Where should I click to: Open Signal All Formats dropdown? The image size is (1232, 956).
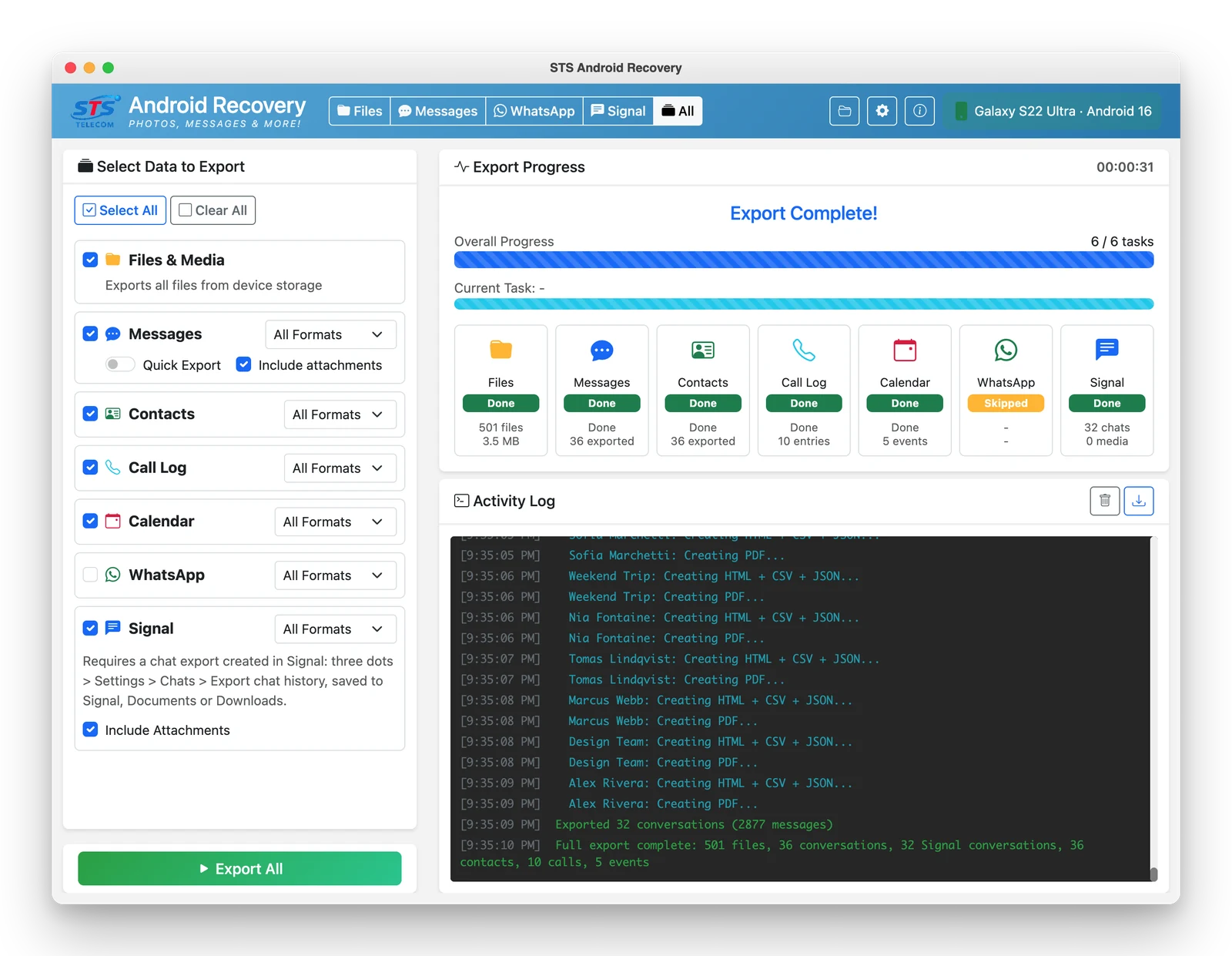(x=335, y=629)
